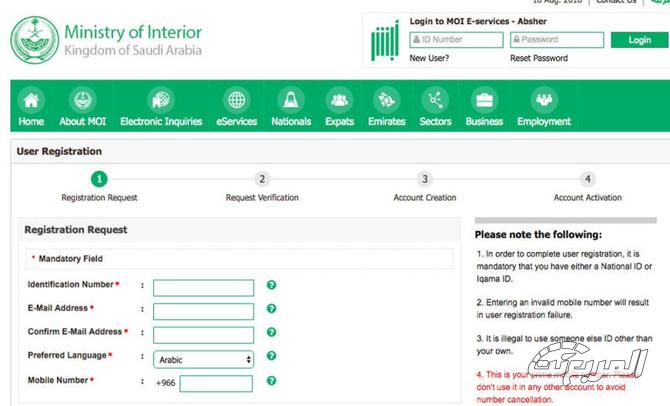
Task: Click into the E-Mail Address field
Action: click(x=203, y=311)
